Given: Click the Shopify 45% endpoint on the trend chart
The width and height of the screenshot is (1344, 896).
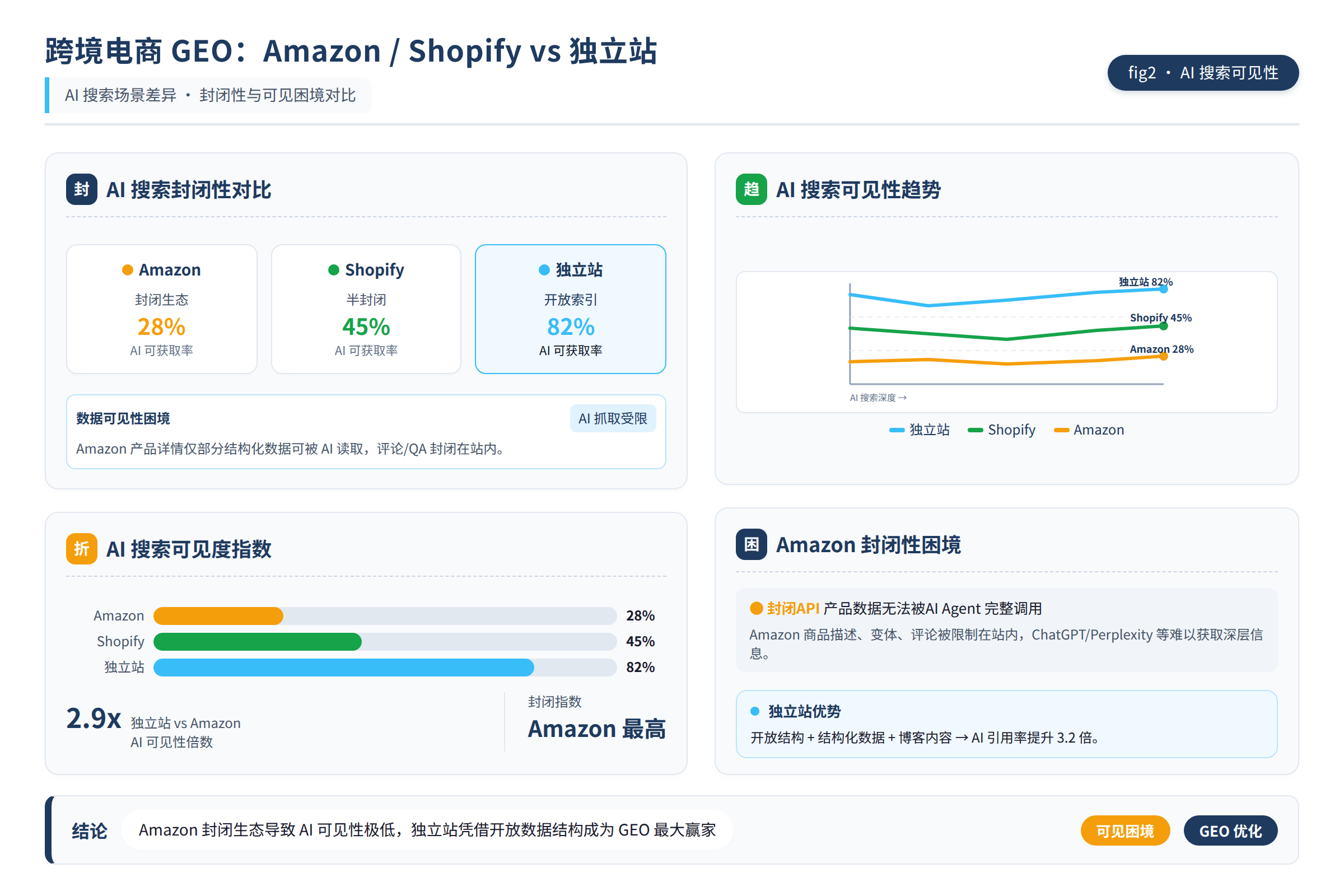Looking at the screenshot, I should 1163,326.
